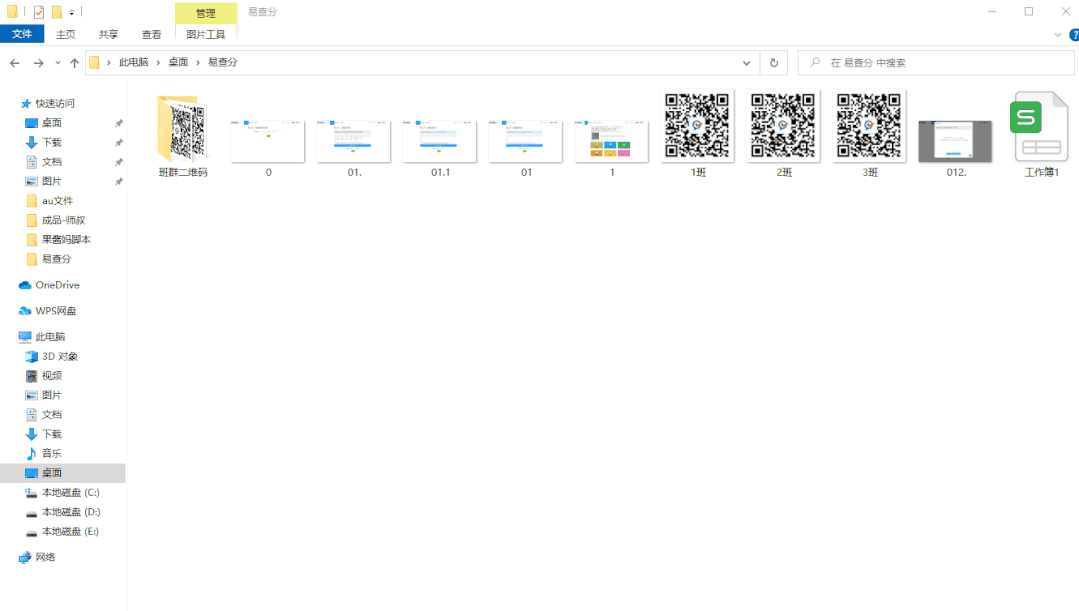Open Help via the question mark icon
This screenshot has width=1079, height=611.
pos(1073,34)
